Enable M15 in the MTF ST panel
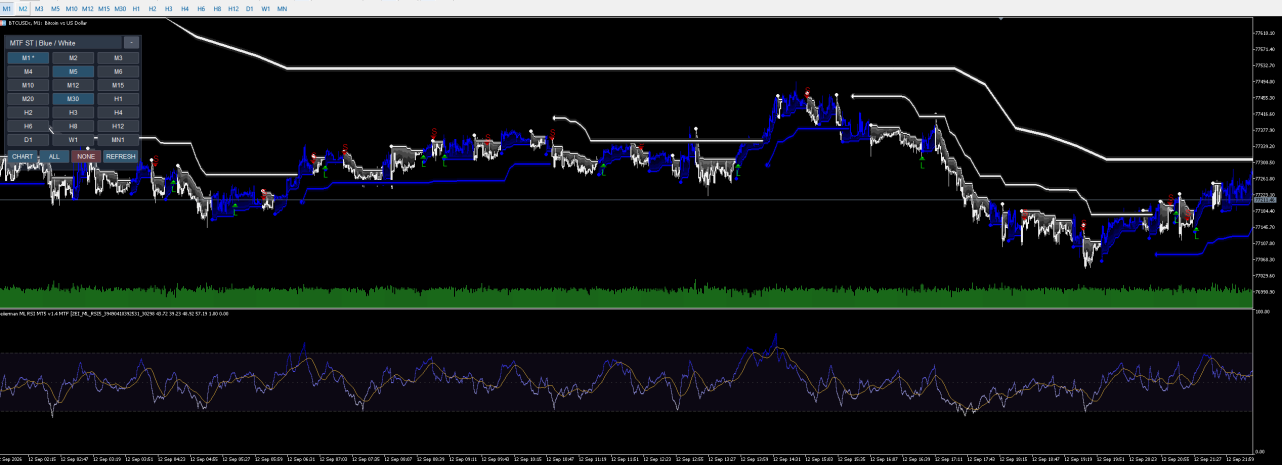Image resolution: width=1282 pixels, height=465 pixels. (118, 85)
